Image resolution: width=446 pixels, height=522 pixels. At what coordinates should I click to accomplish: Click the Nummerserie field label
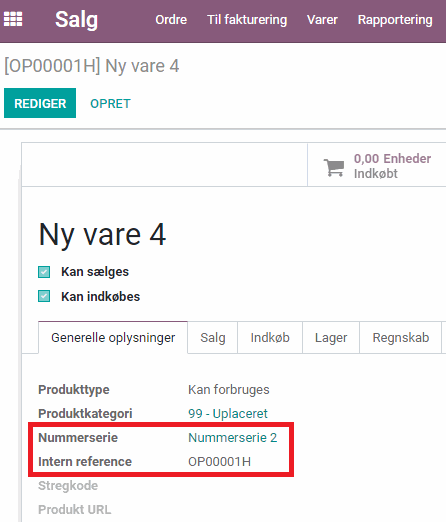[78, 437]
